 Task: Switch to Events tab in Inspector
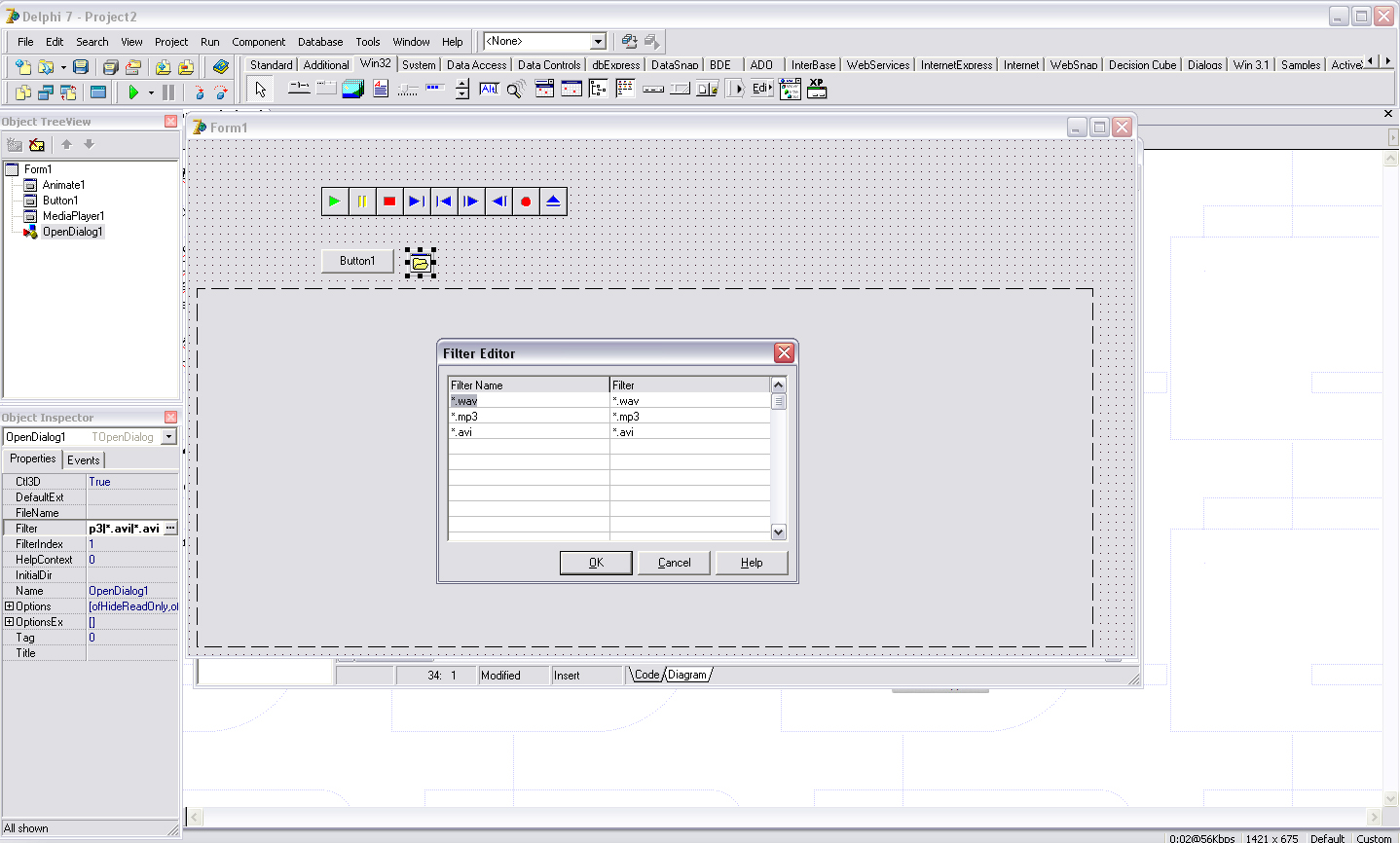tap(83, 460)
